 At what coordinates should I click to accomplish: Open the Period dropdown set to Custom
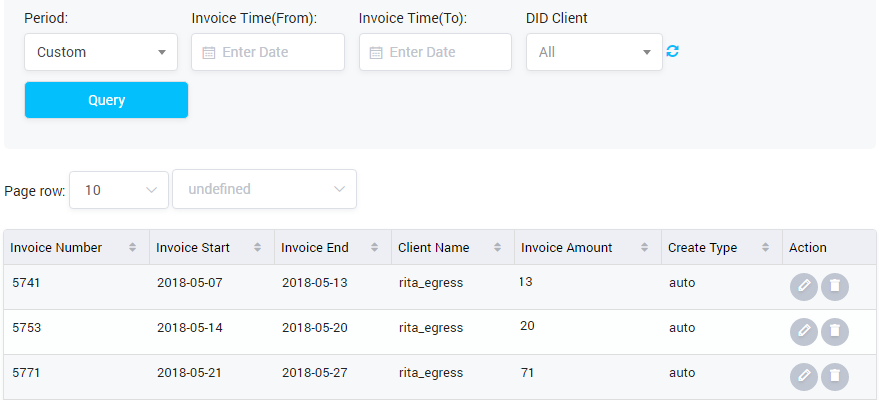pos(101,52)
